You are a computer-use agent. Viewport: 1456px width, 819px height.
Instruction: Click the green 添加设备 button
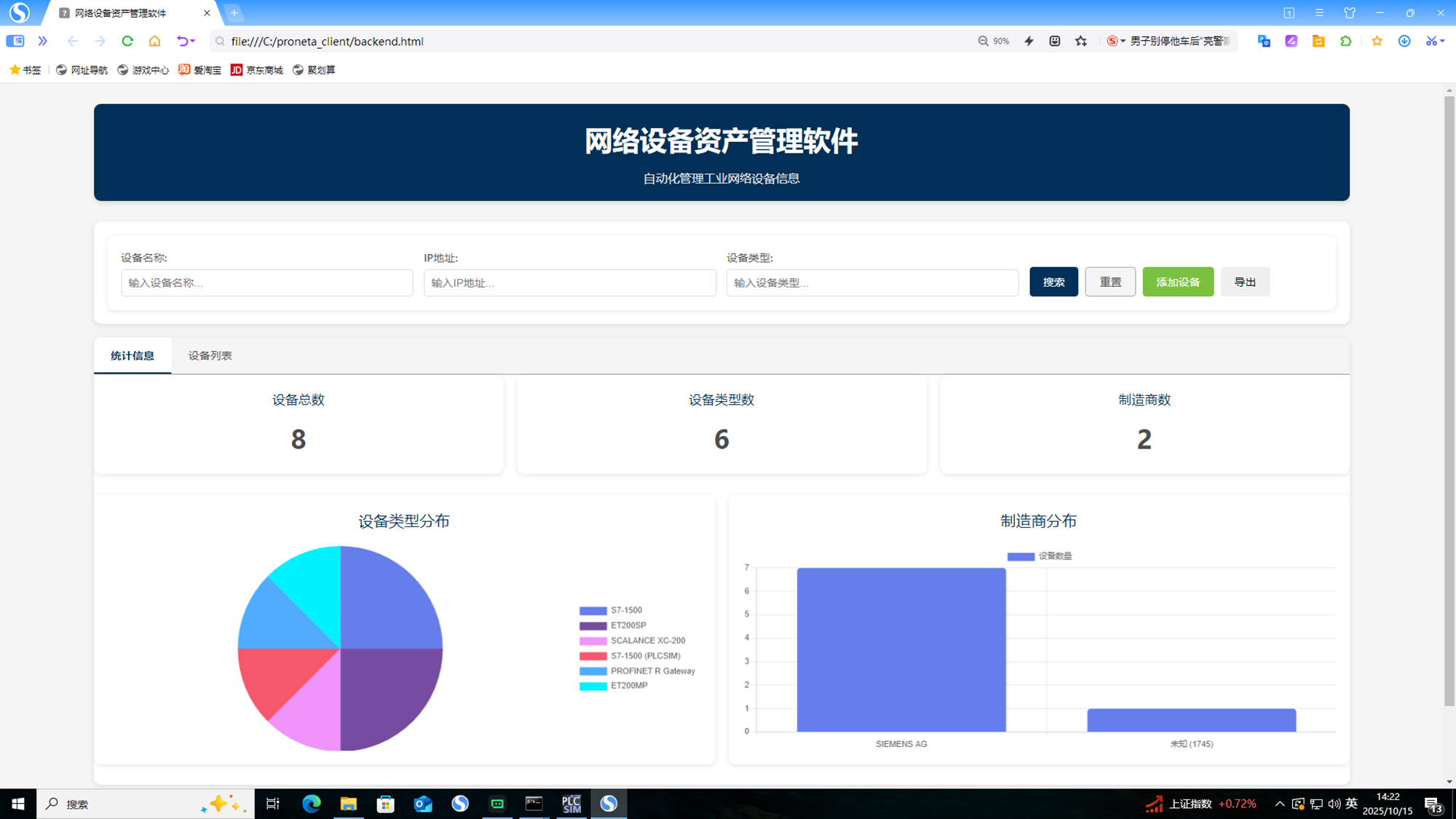(1177, 282)
